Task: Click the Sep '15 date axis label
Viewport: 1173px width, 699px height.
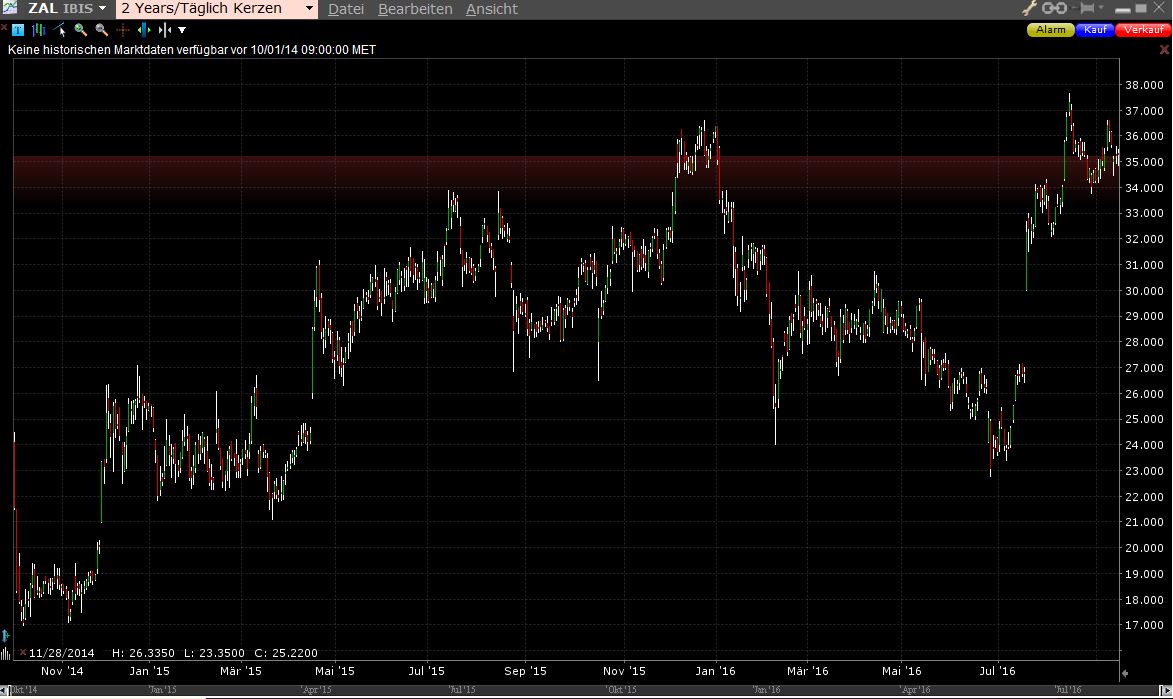Action: click(525, 671)
